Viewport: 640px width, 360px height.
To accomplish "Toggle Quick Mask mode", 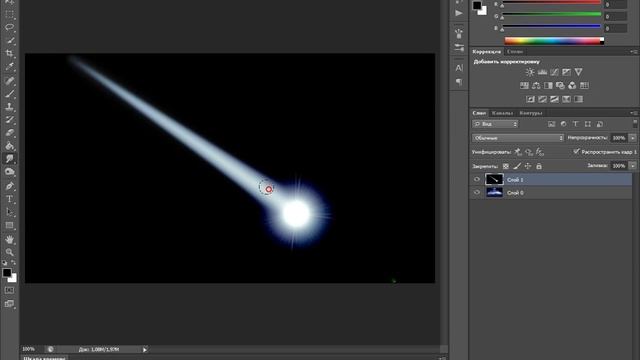I will (x=9, y=290).
